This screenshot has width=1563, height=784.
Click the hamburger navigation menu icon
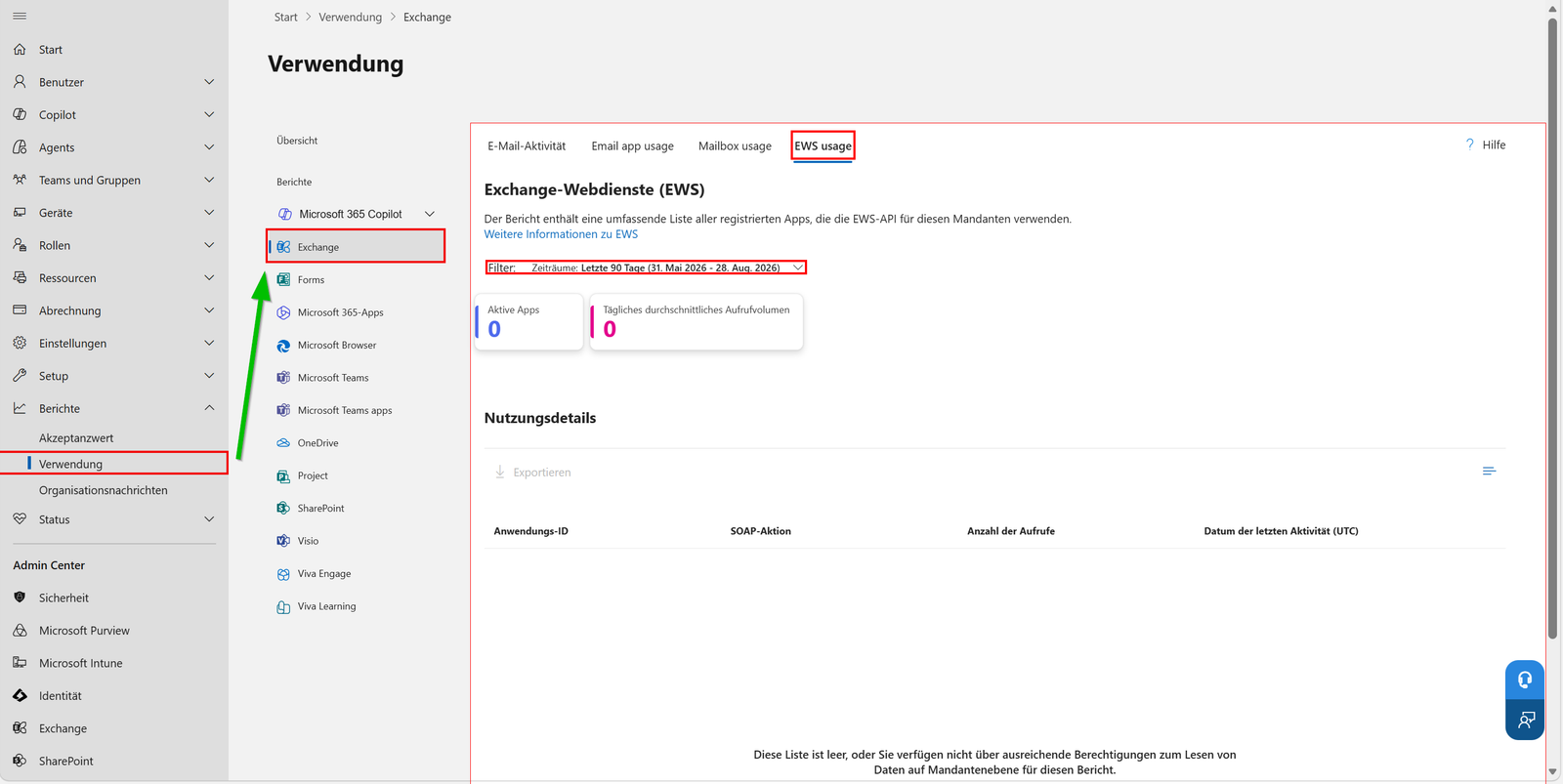tap(20, 17)
